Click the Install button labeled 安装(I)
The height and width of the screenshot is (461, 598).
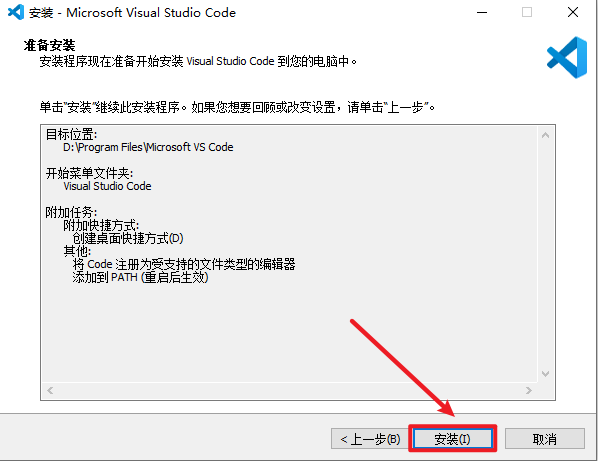[452, 439]
